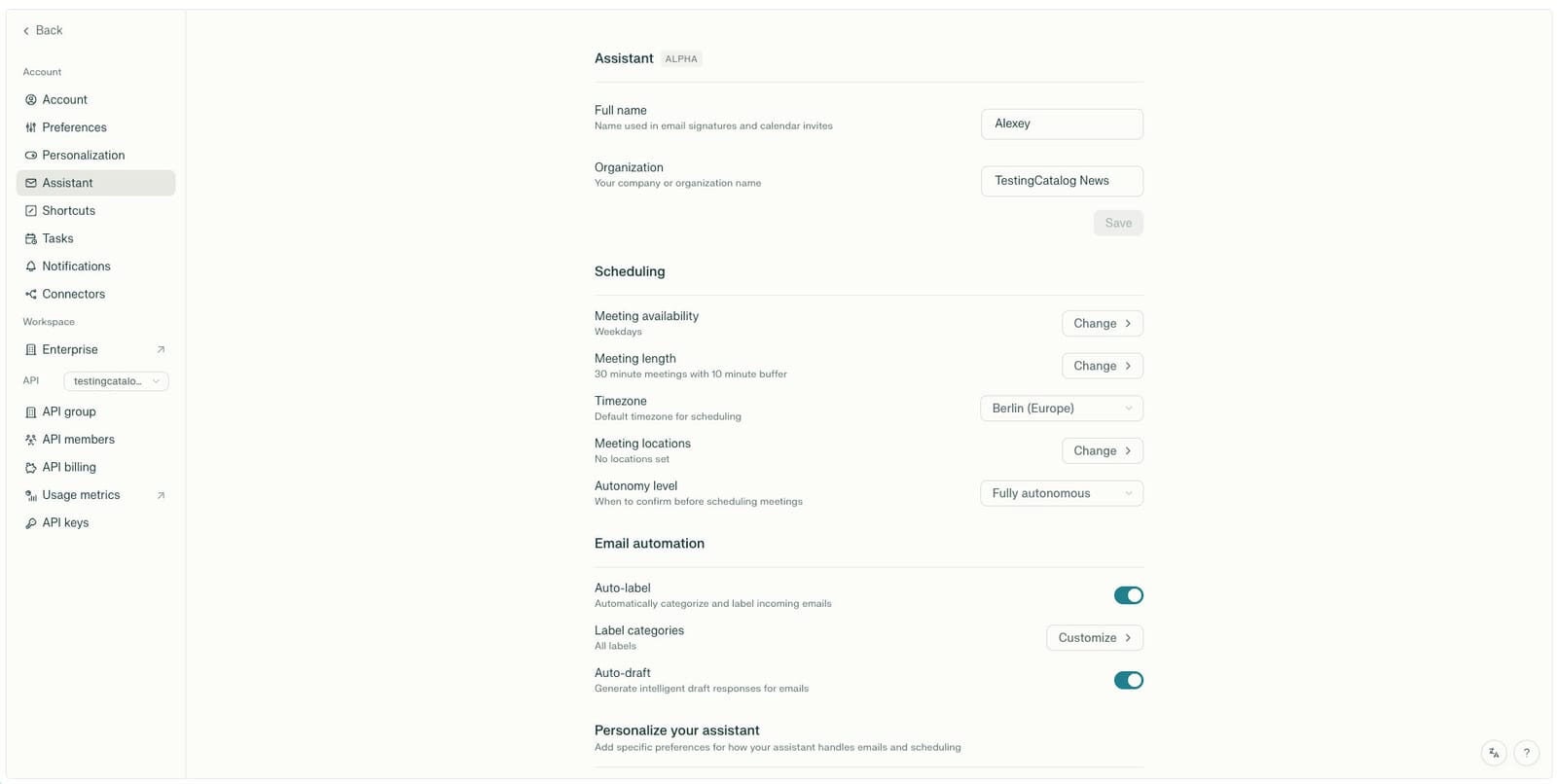Image resolution: width=1557 pixels, height=784 pixels.
Task: Click the Back link at top left
Action: click(x=43, y=30)
